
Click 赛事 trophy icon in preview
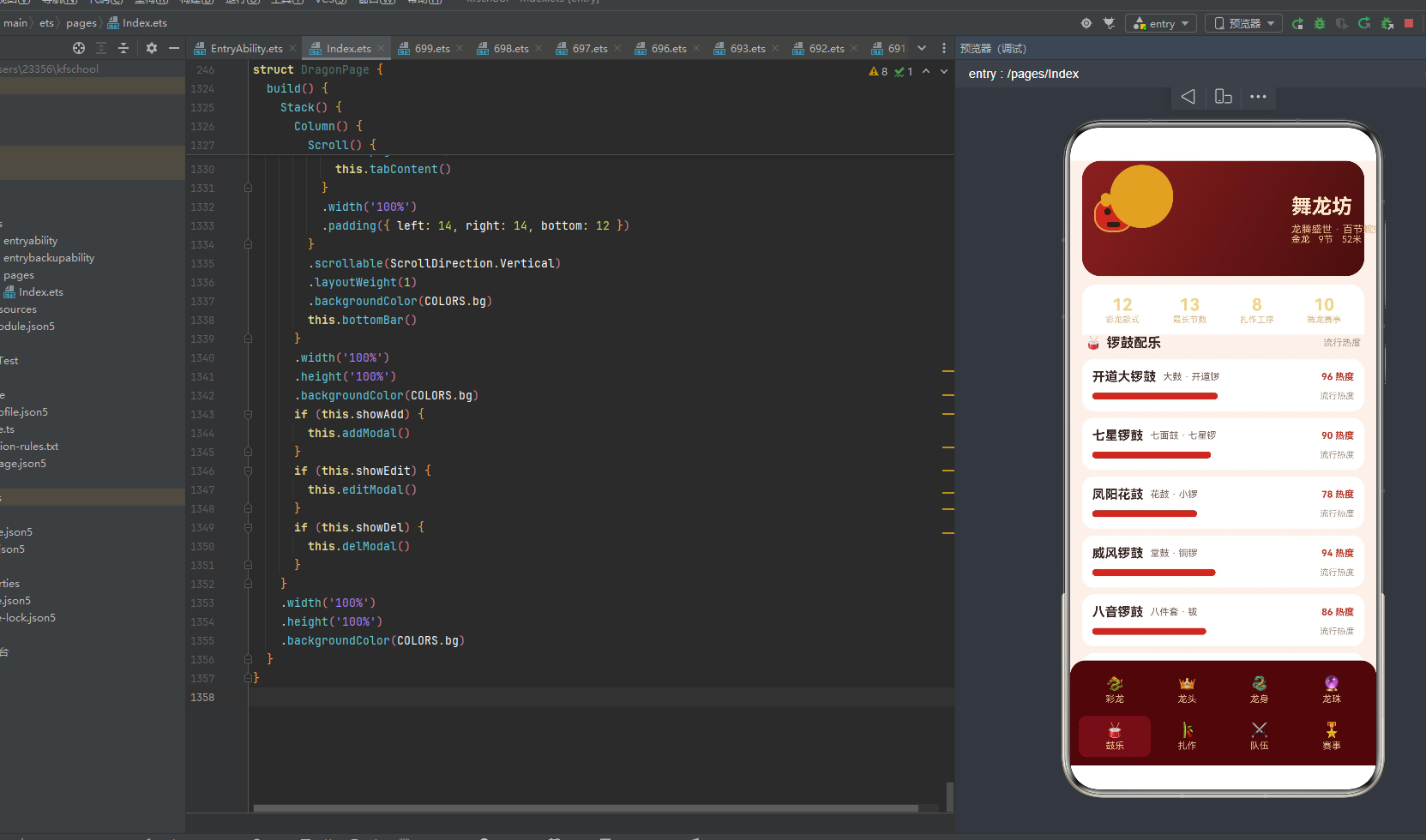coord(1332,730)
